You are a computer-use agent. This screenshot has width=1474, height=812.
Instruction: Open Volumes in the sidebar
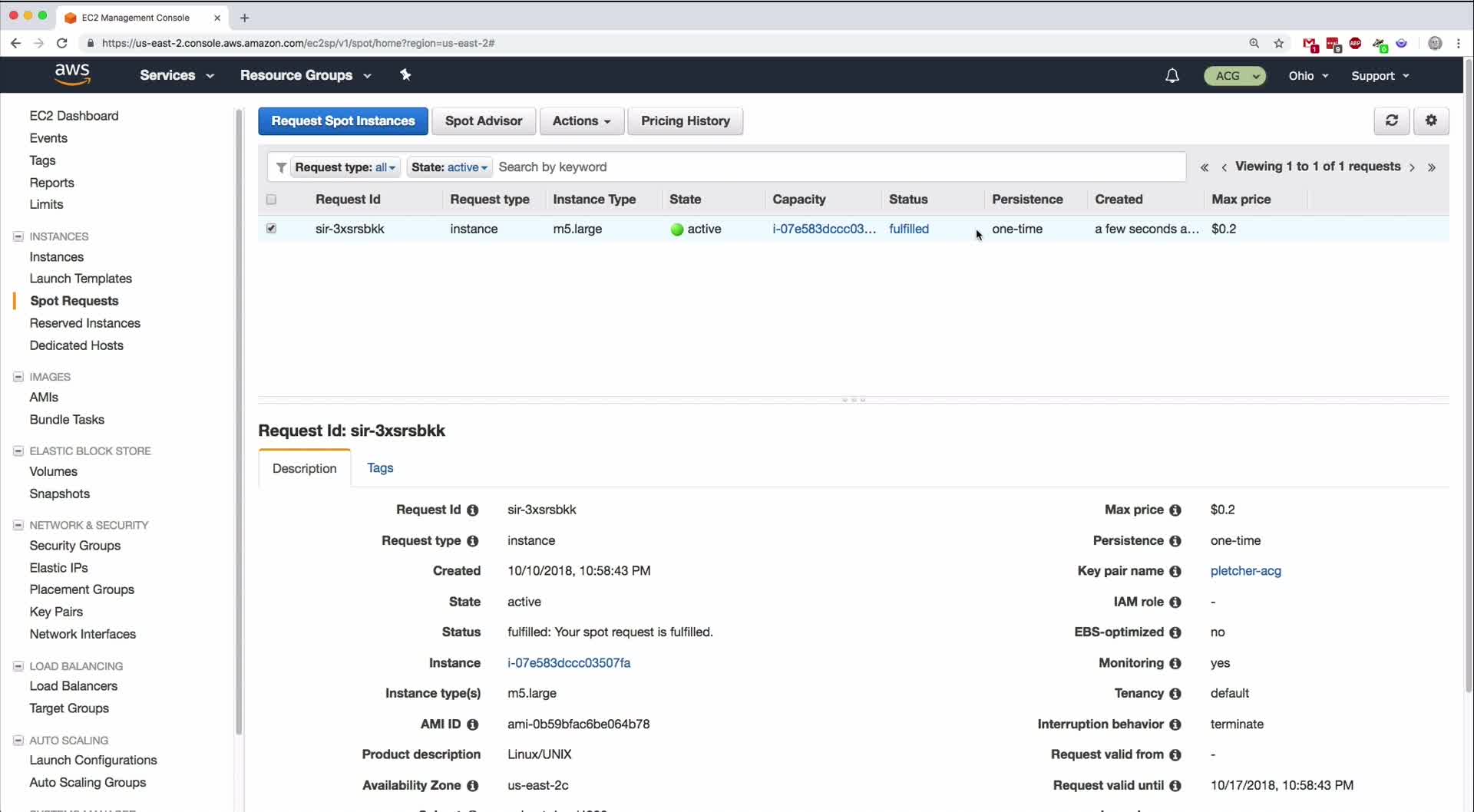(x=54, y=472)
